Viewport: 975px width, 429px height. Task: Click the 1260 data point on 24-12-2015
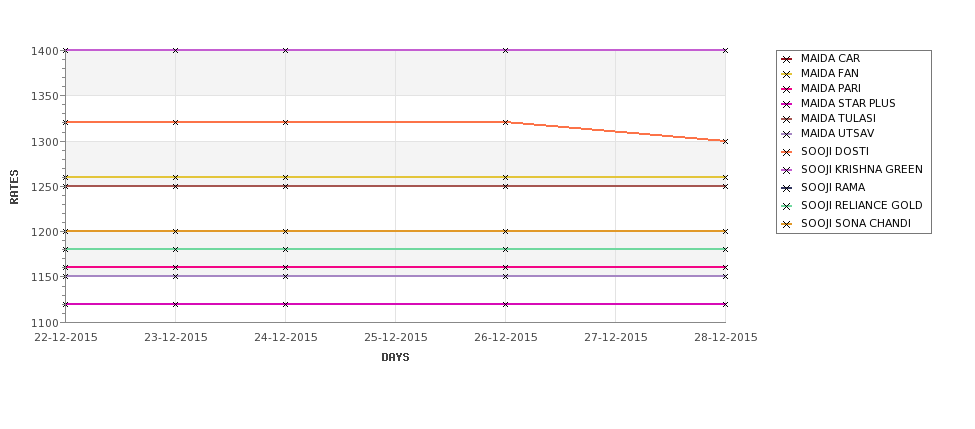pos(285,178)
